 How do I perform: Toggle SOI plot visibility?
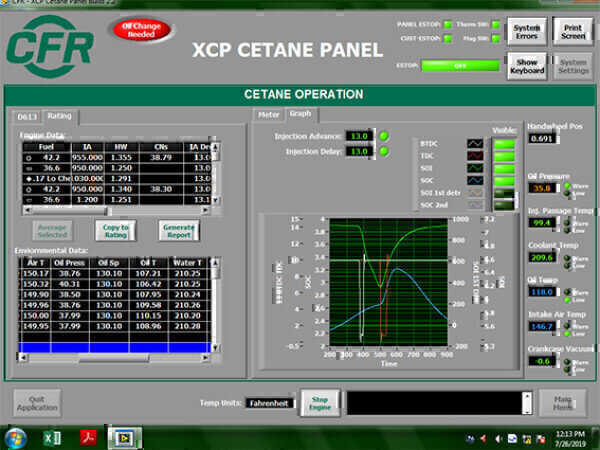[x=504, y=169]
